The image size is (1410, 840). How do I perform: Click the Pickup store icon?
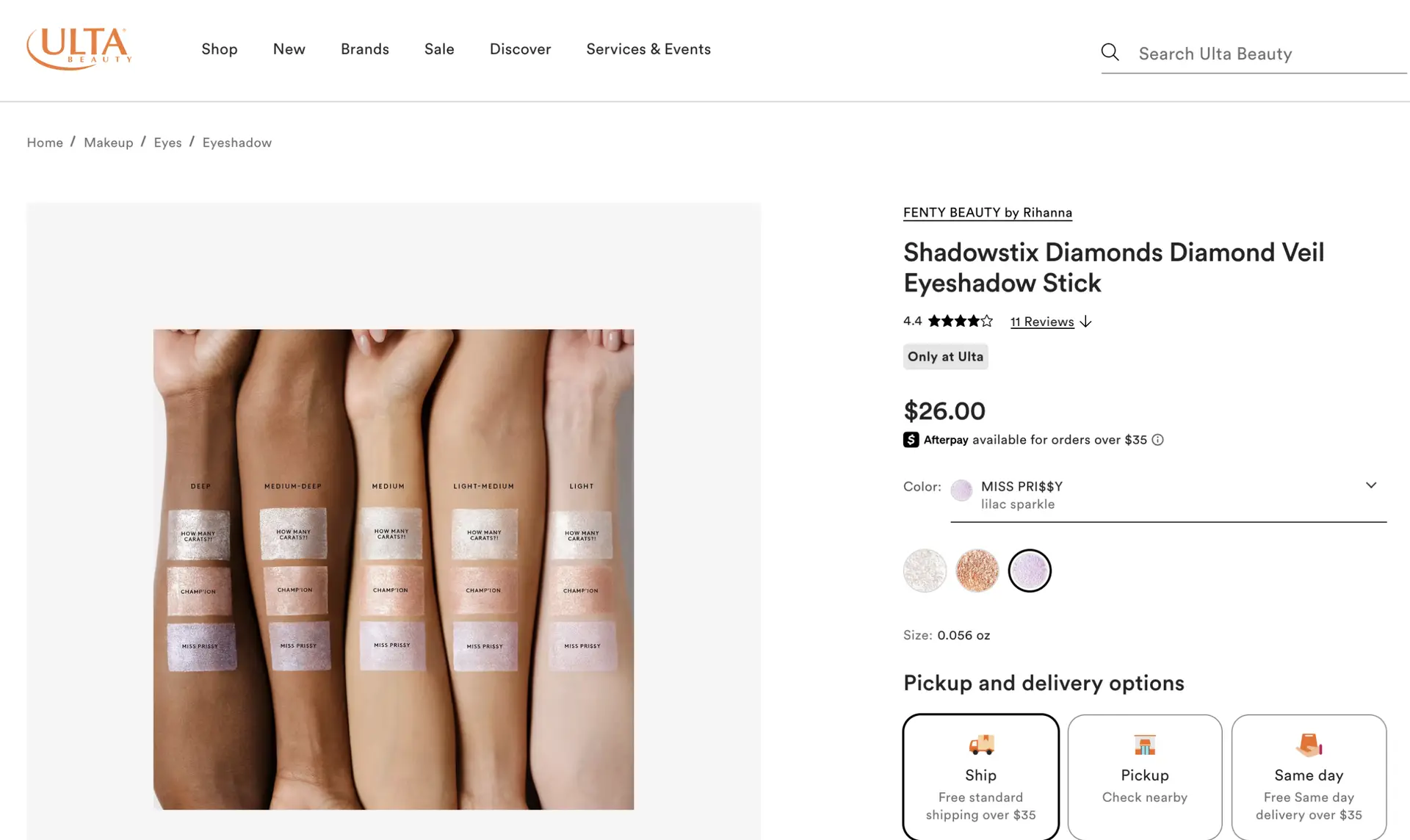coord(1144,745)
